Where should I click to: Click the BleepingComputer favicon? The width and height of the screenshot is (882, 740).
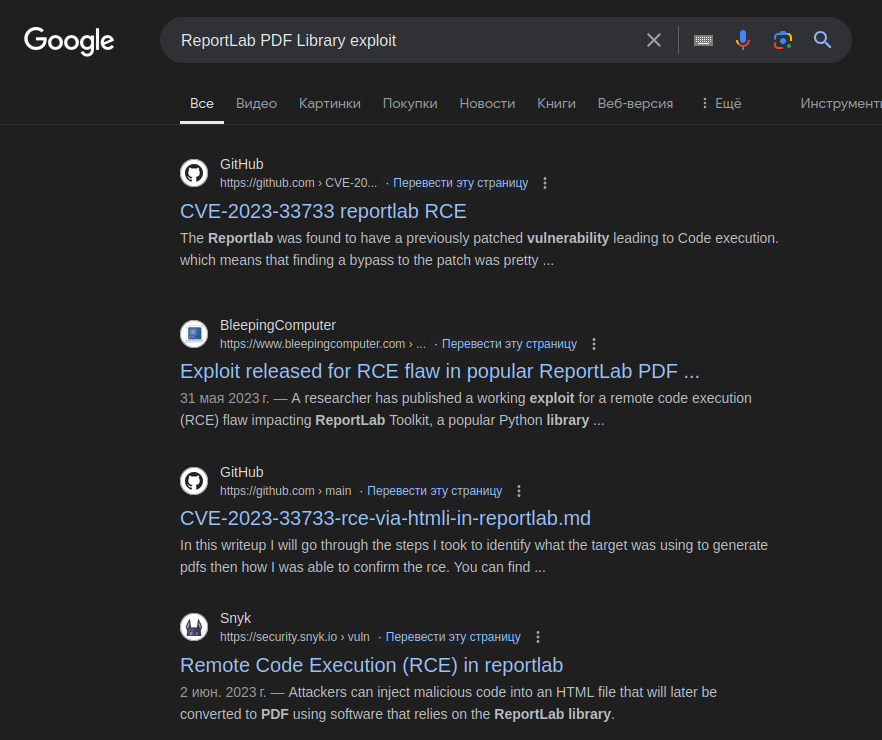[x=194, y=333]
